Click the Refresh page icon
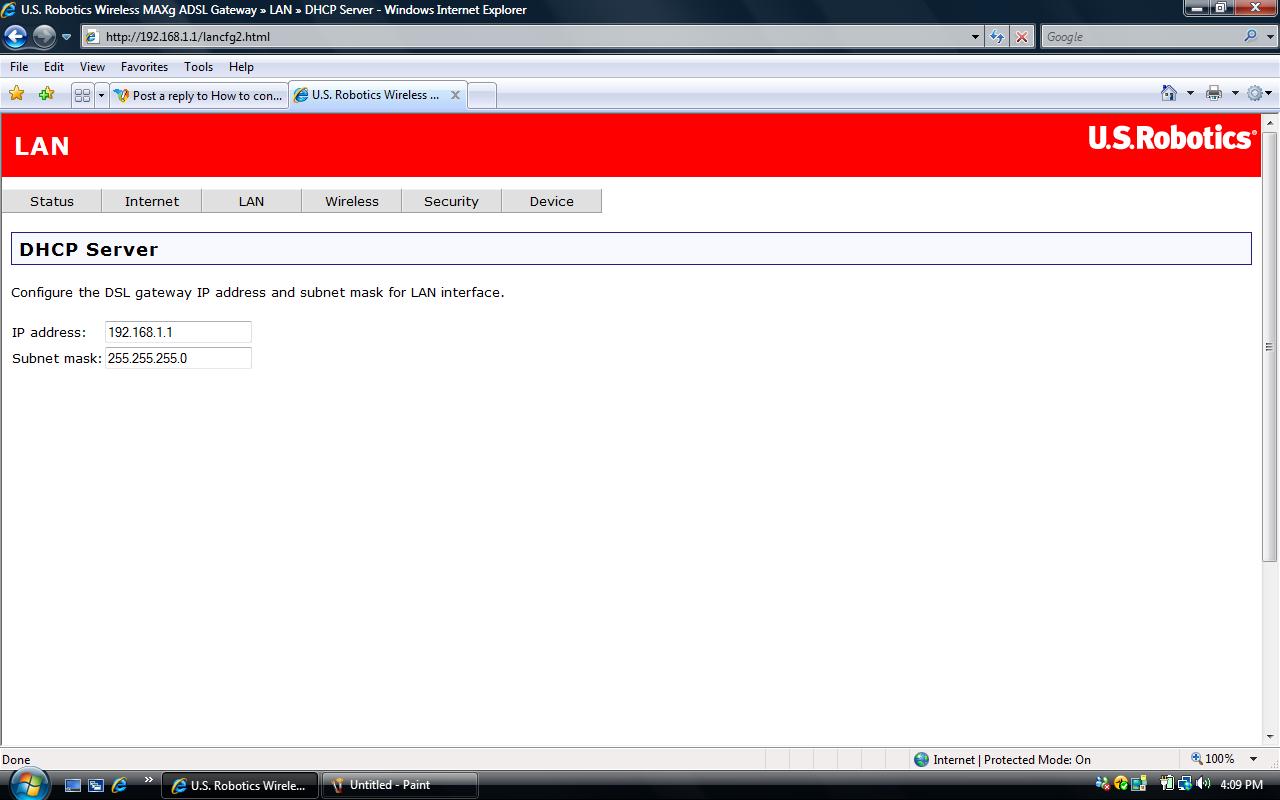Viewport: 1280px width, 800px height. pos(997,37)
